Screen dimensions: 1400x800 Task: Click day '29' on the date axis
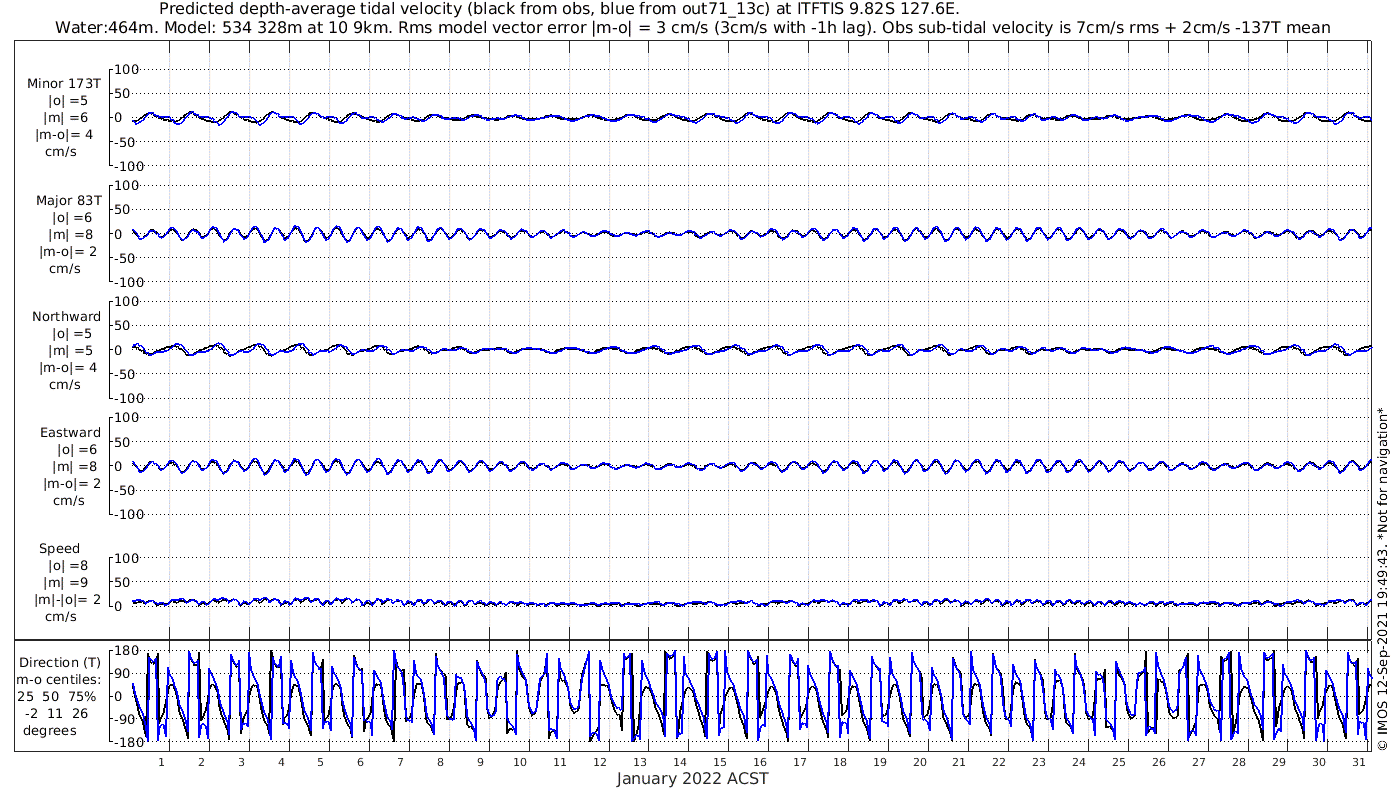coord(1278,762)
